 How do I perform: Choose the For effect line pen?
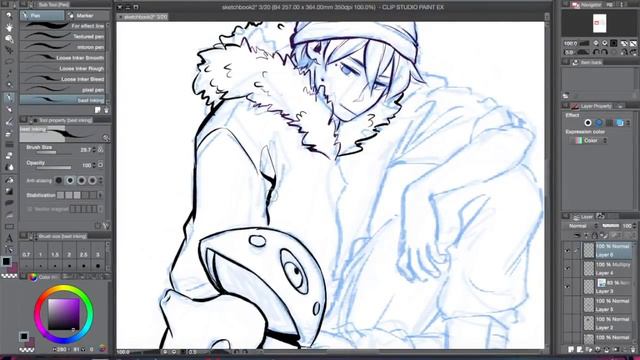[62, 26]
